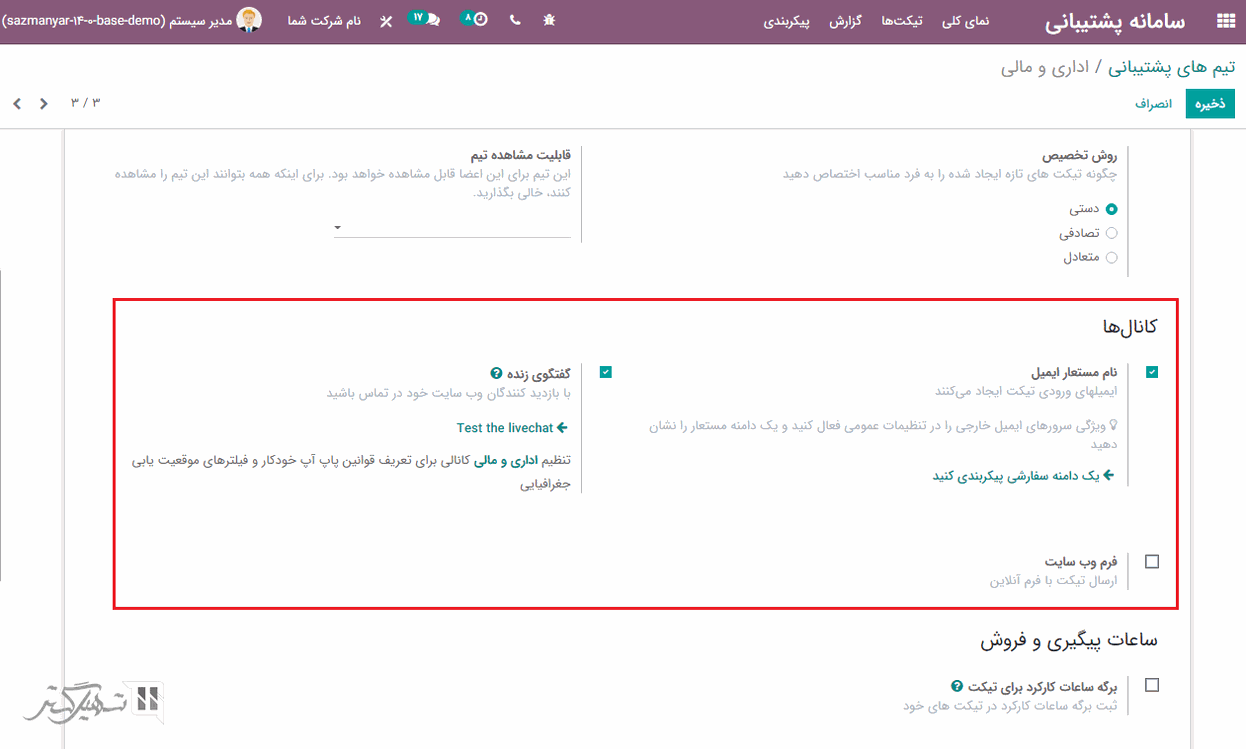Image resolution: width=1246 pixels, height=749 pixels.
Task: Click the ذخیره save button
Action: (x=1210, y=104)
